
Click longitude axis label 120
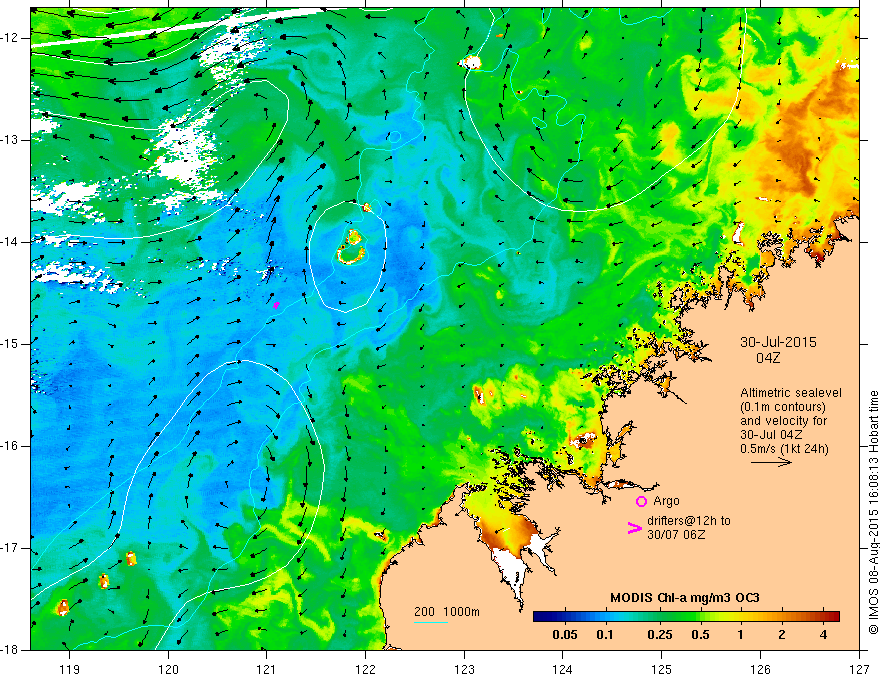(168, 669)
